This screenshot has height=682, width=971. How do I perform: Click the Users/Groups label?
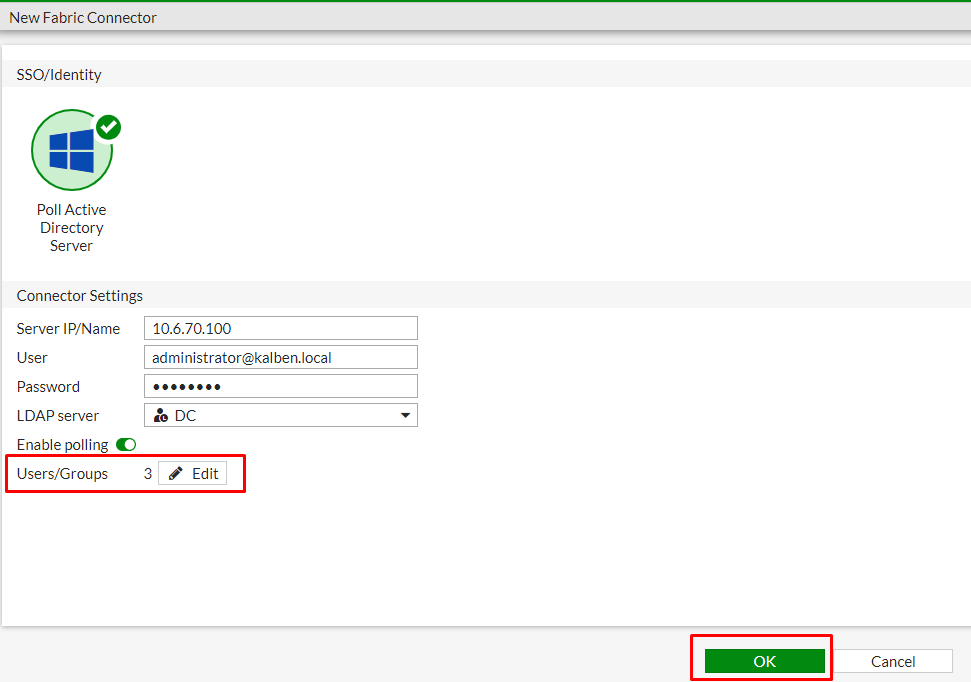62,474
